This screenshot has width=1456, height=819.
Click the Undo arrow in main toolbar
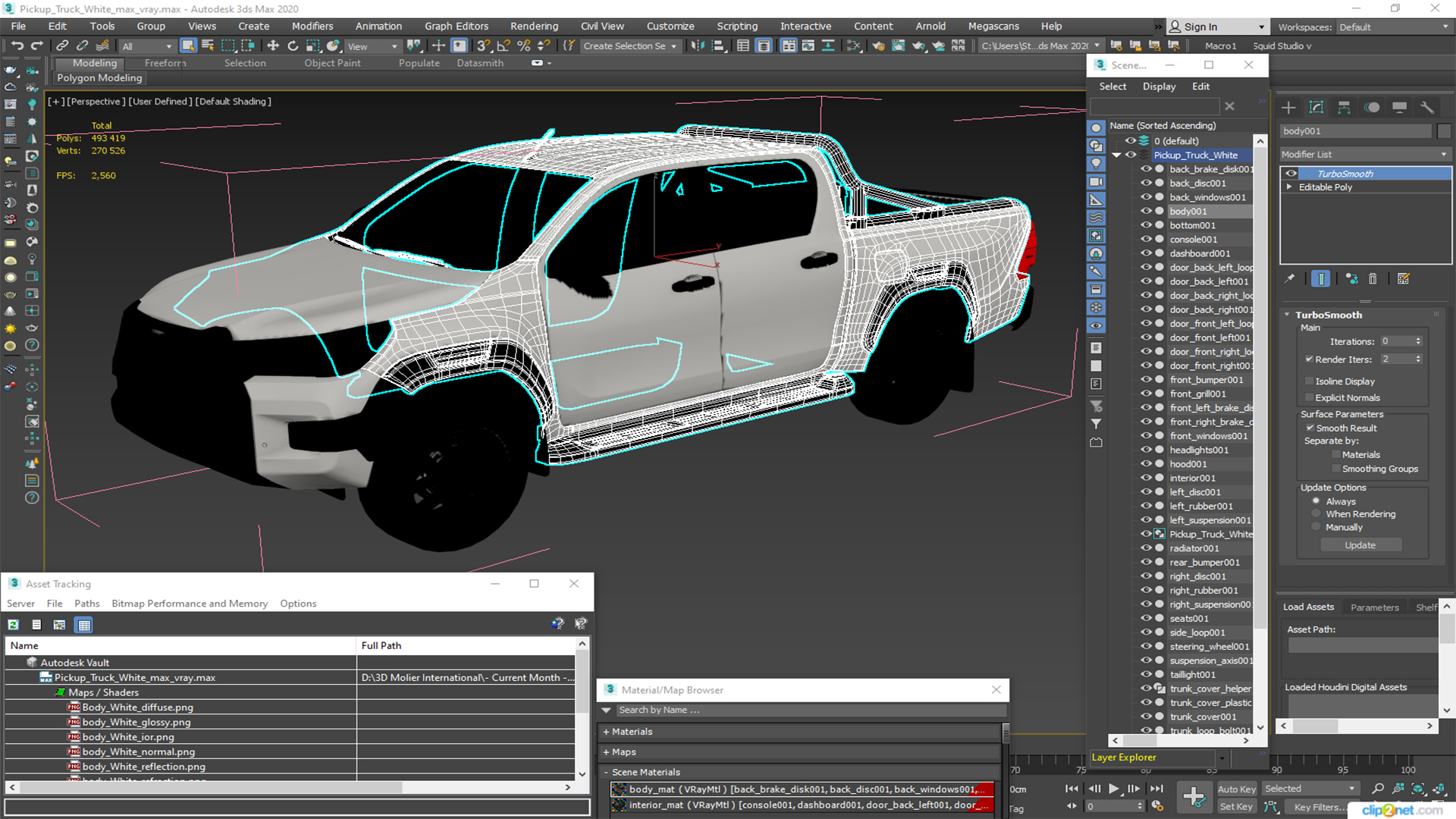17,45
